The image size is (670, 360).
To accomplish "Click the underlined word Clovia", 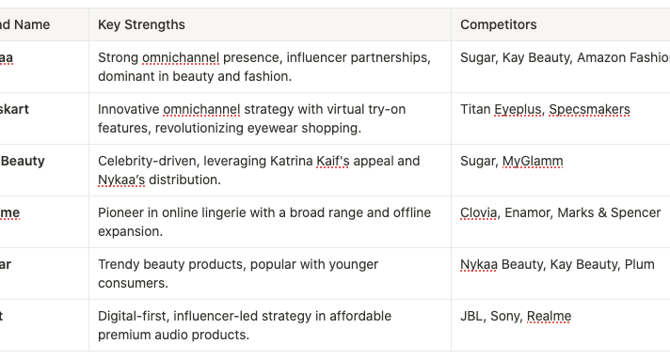I will tap(479, 213).
